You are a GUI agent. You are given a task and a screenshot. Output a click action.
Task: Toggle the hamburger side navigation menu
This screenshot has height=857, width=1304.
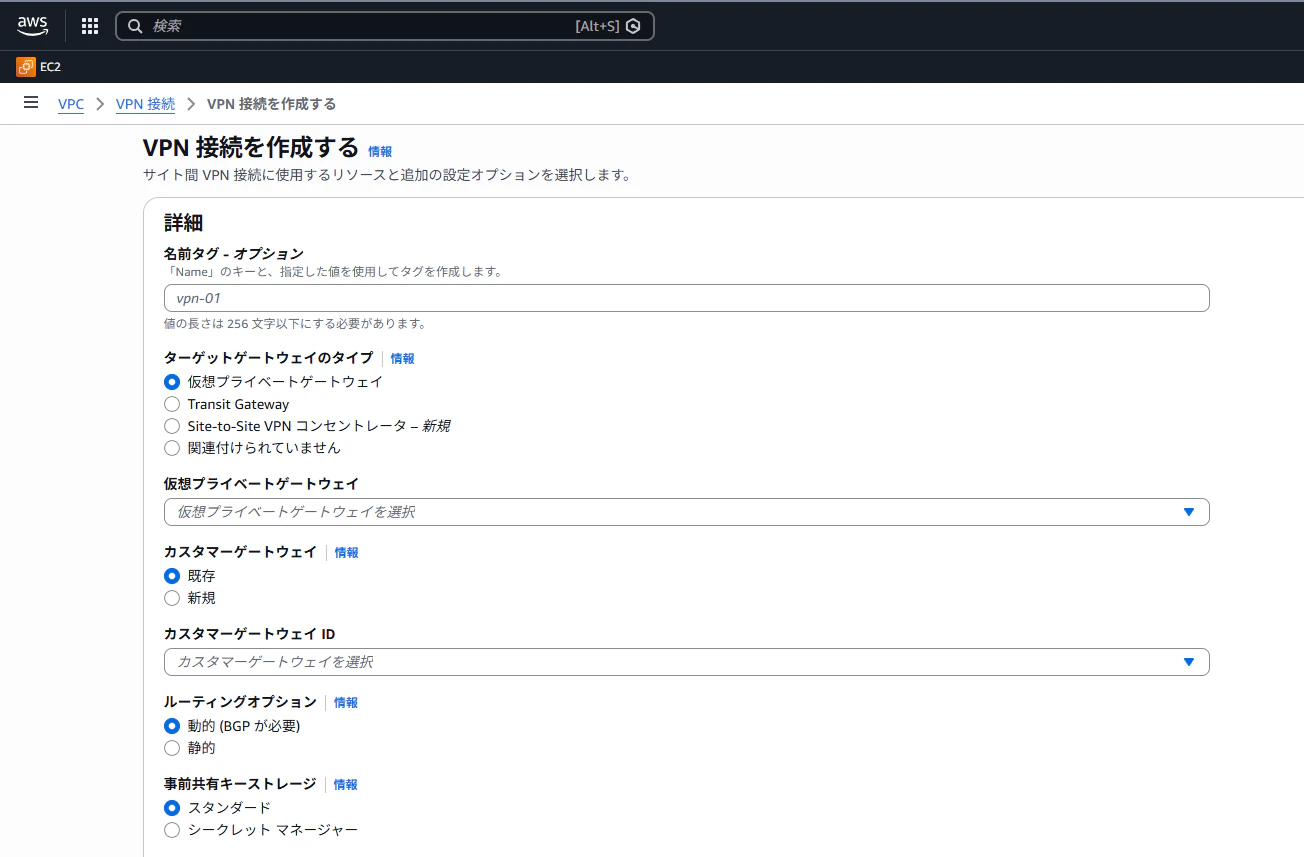(31, 103)
